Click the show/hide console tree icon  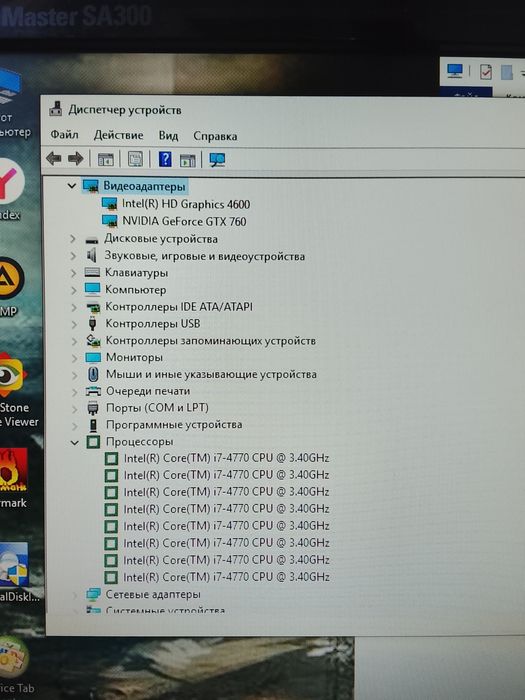tap(106, 159)
